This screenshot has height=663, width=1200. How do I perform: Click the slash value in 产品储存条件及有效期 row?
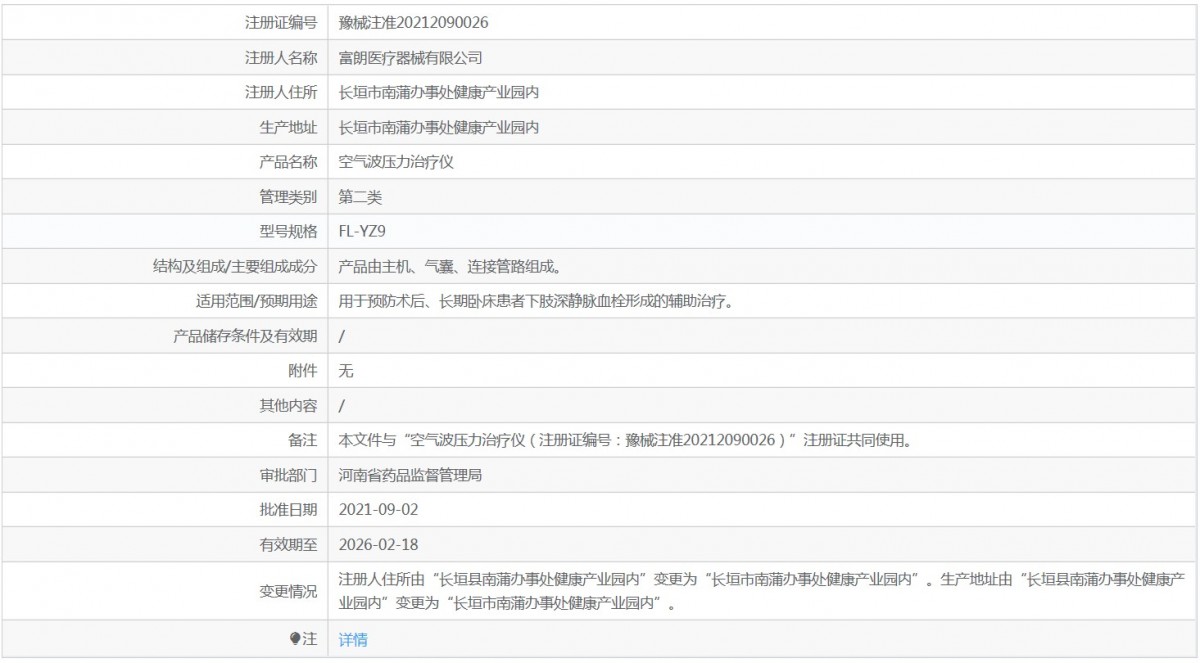[342, 336]
